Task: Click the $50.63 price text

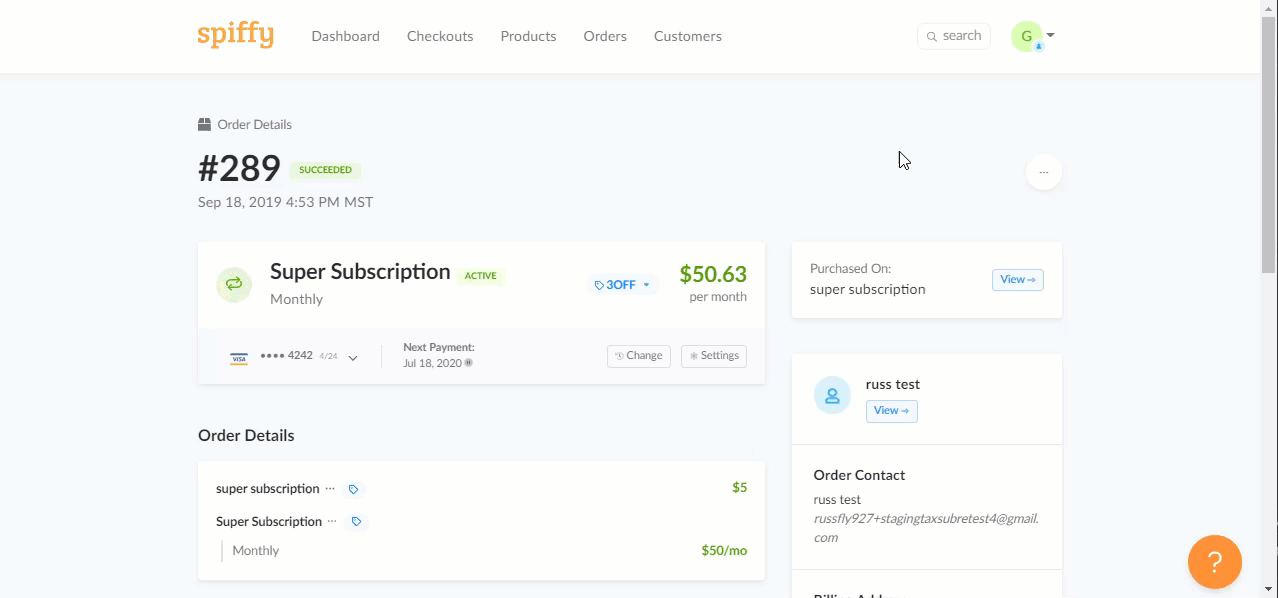Action: pos(713,274)
